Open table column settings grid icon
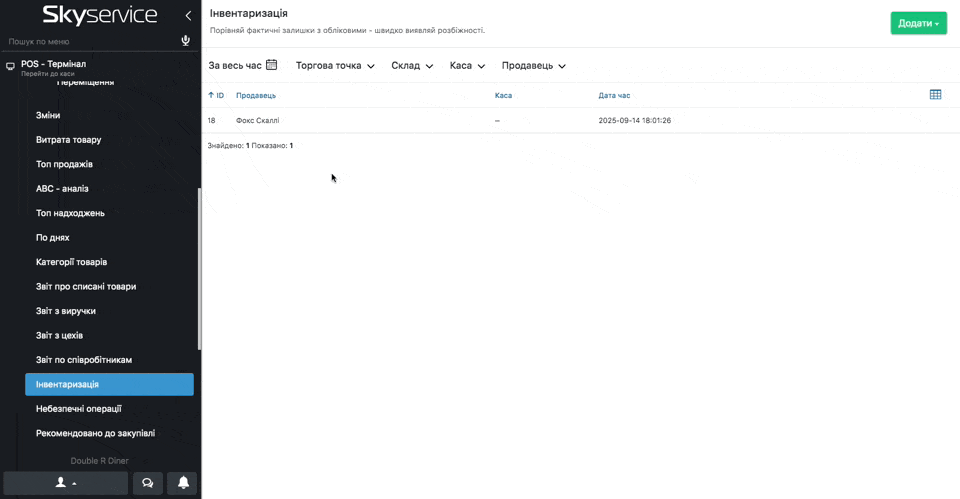Viewport: 960px width, 499px height. (935, 95)
